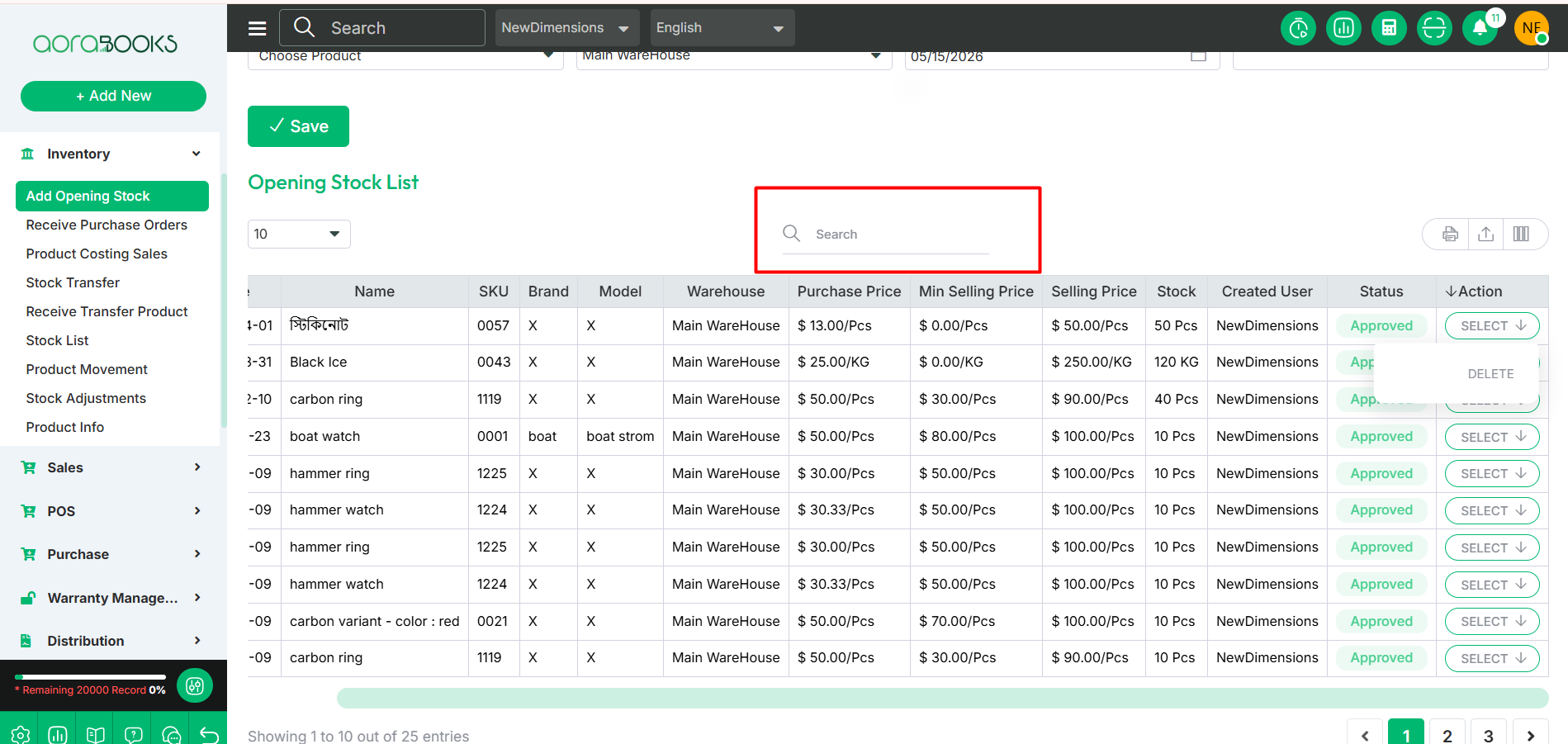Toggle the hamburger menu icon
The height and width of the screenshot is (744, 1568).
(x=258, y=28)
